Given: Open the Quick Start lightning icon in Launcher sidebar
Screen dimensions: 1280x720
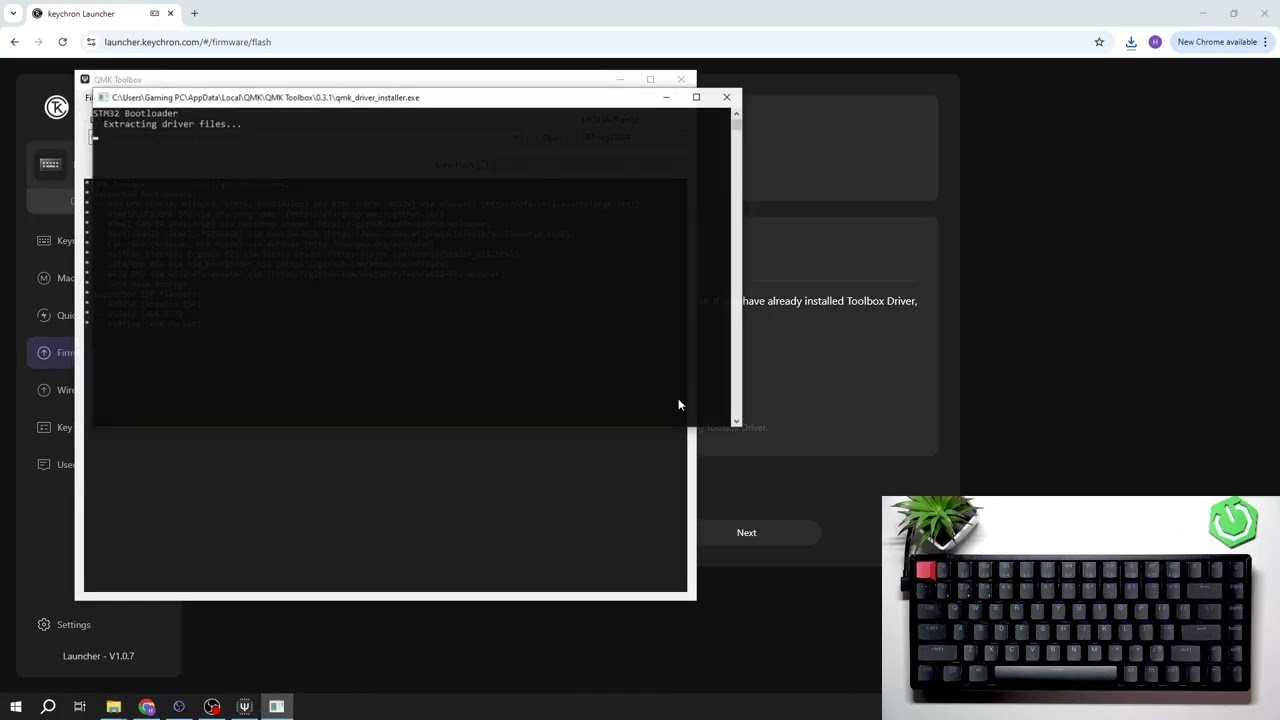Looking at the screenshot, I should pos(44,315).
